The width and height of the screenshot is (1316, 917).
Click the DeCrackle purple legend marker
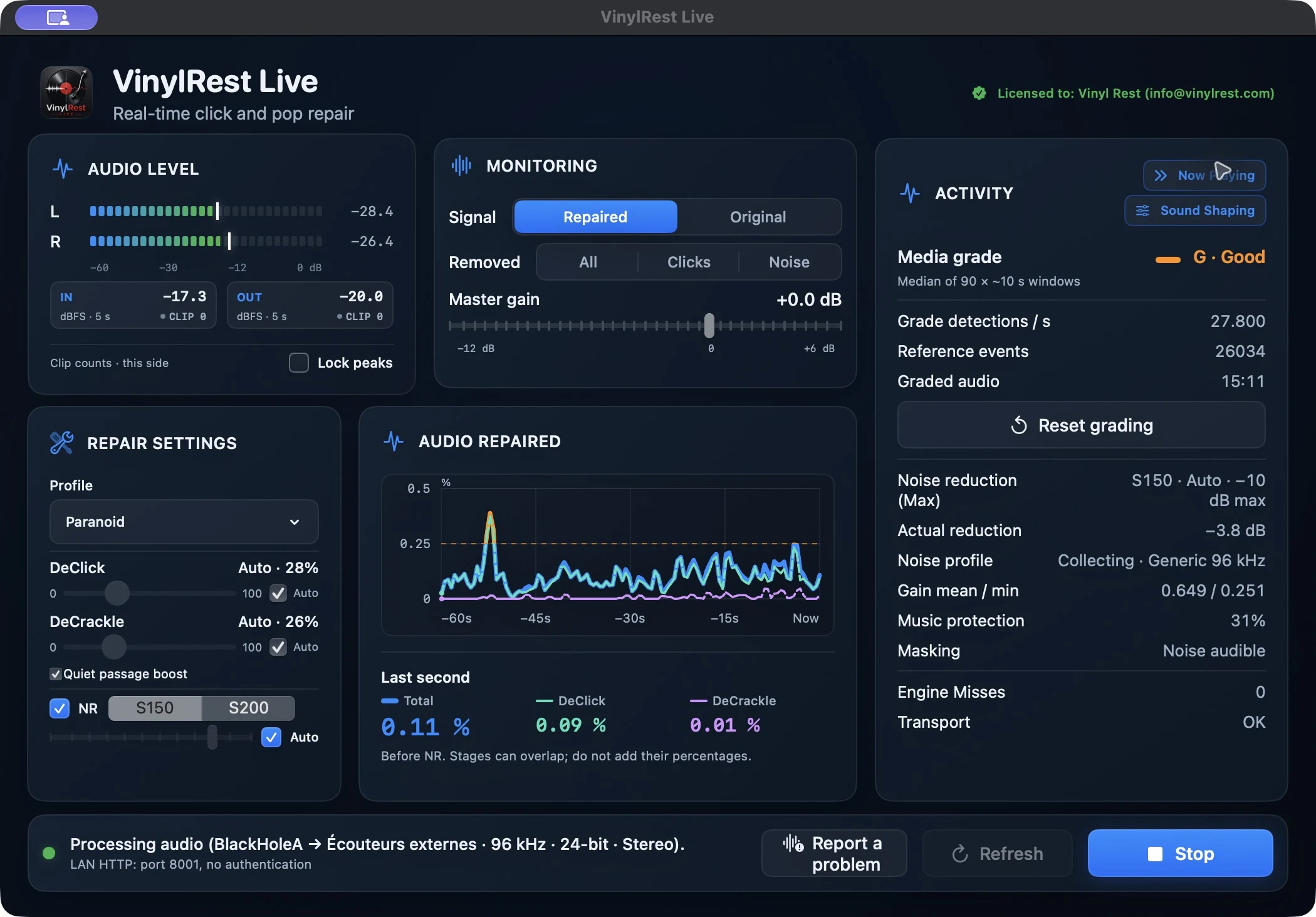[698, 701]
